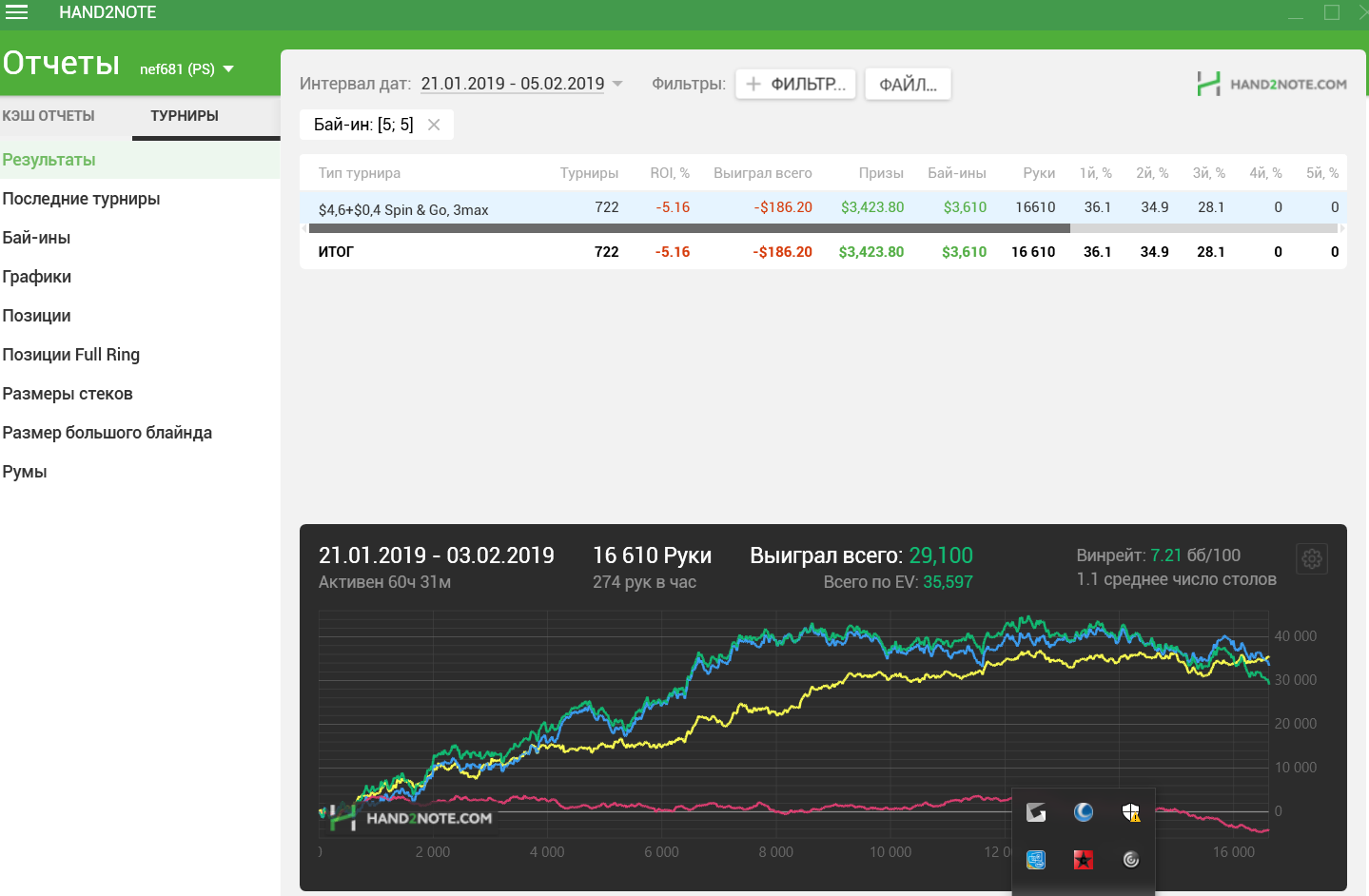This screenshot has width=1369, height=896.
Task: Remove the Бай-ин: [5; 5] filter chip
Action: pyautogui.click(x=434, y=125)
